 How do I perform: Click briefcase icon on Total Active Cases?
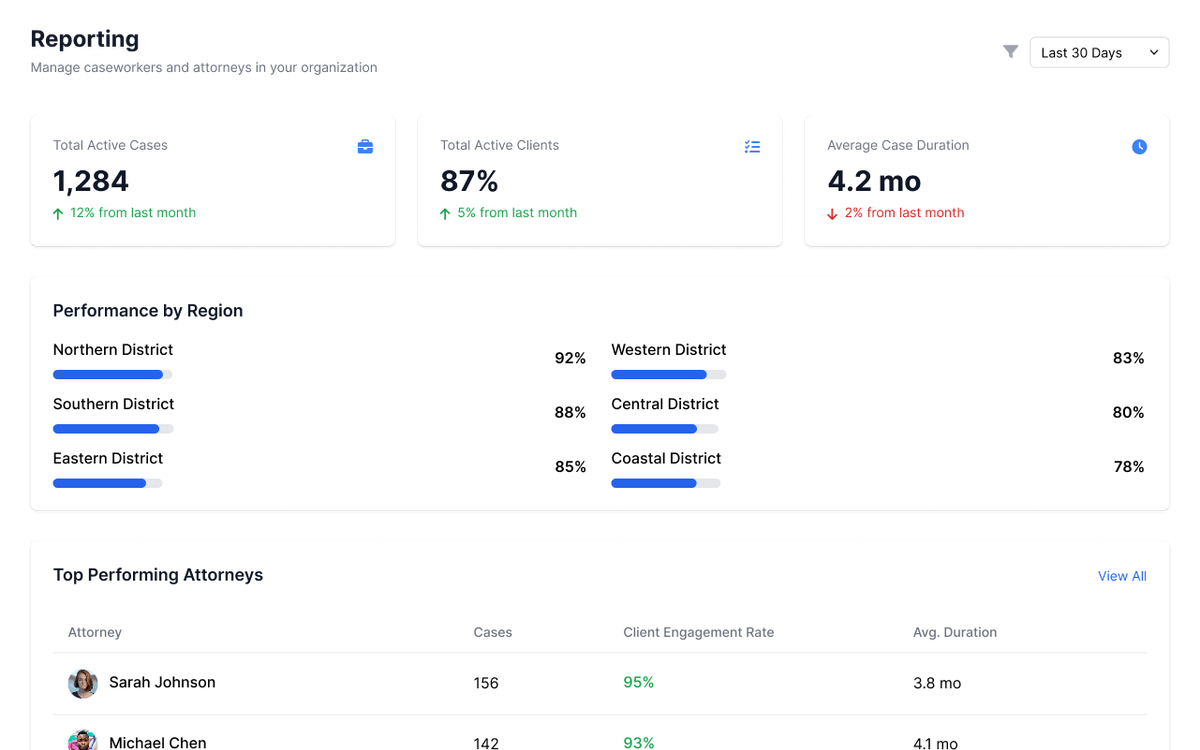point(365,147)
